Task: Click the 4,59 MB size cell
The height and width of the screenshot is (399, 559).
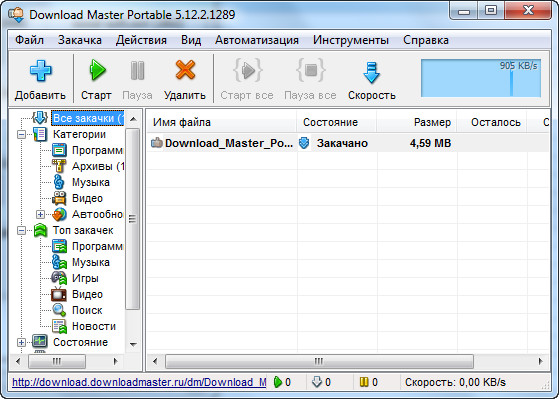Action: tap(430, 143)
